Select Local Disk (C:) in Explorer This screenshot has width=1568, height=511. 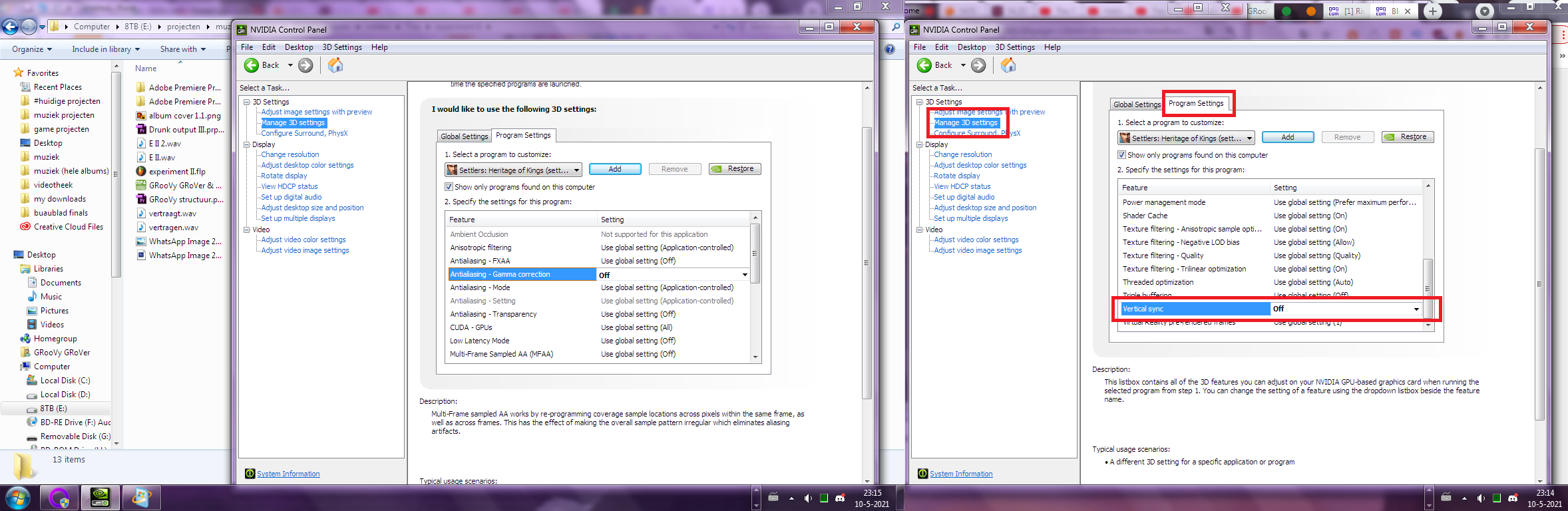tap(65, 381)
